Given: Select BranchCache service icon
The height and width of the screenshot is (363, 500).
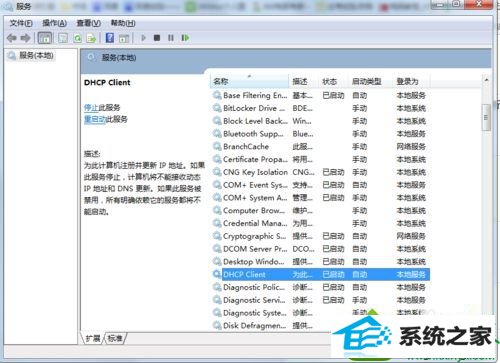Looking at the screenshot, I should point(217,147).
